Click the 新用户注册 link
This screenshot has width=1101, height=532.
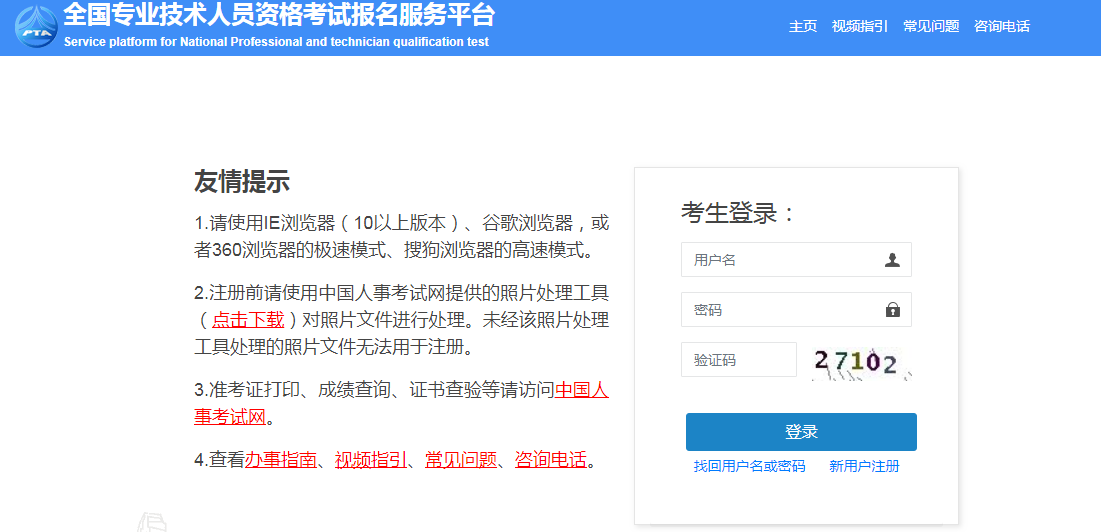click(864, 466)
